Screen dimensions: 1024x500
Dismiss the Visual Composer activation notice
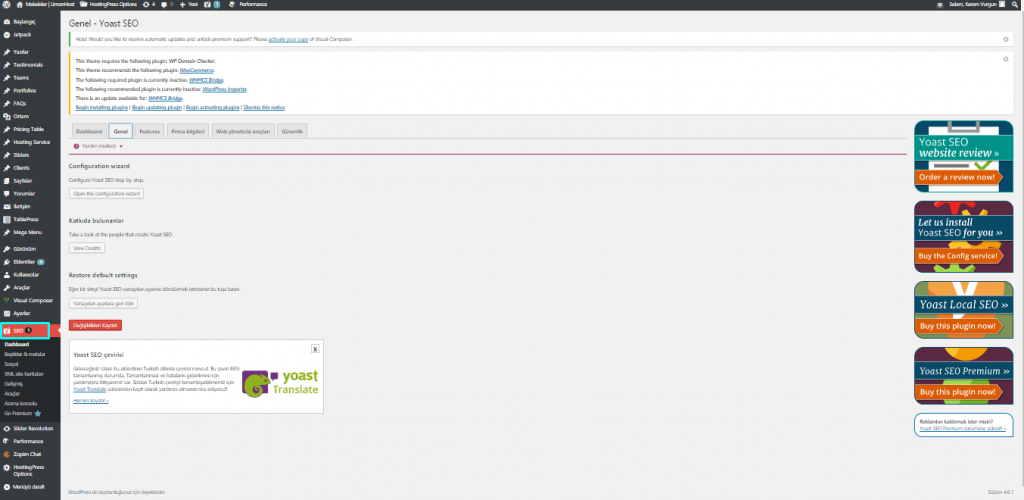pos(1006,39)
